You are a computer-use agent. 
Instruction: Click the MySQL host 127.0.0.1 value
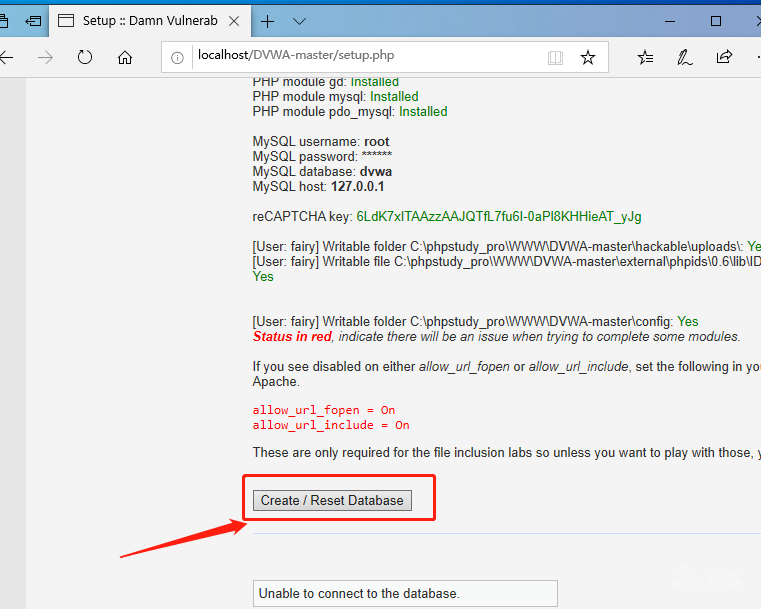[358, 187]
